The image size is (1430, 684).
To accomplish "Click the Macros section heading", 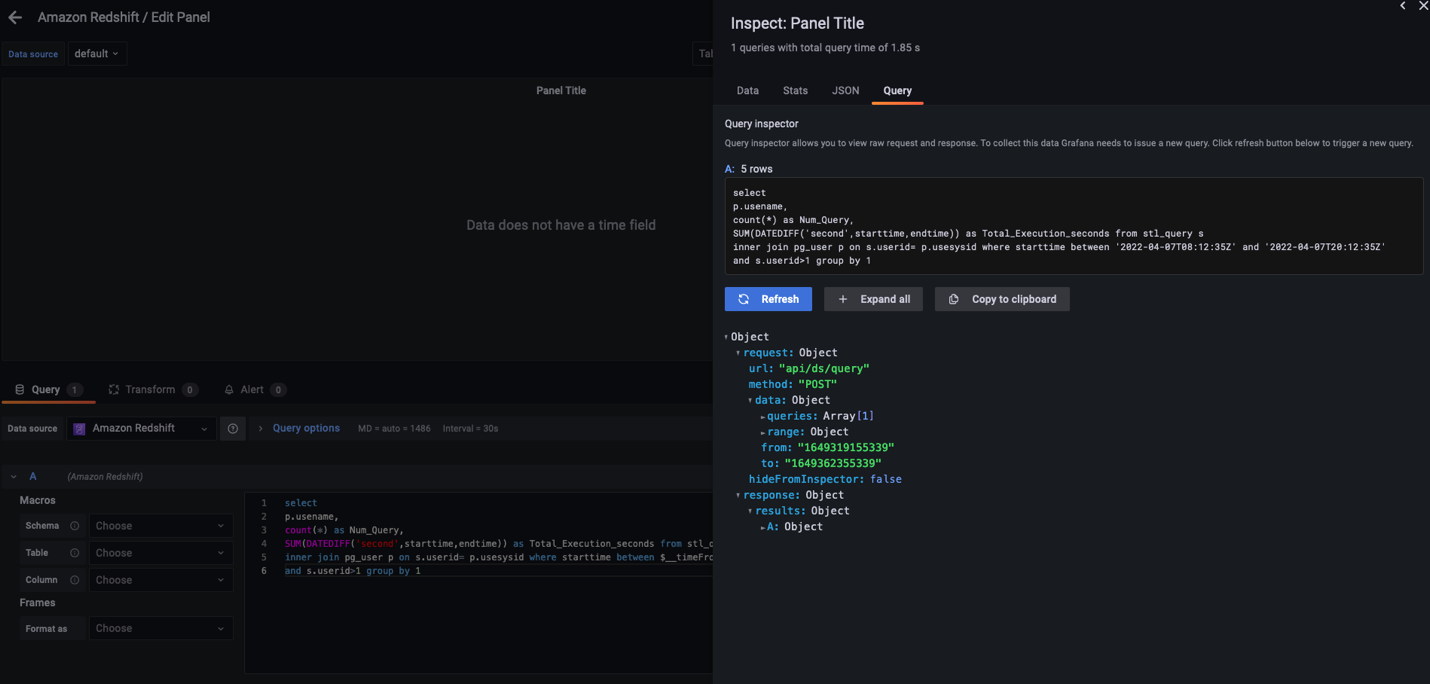I will (x=38, y=500).
